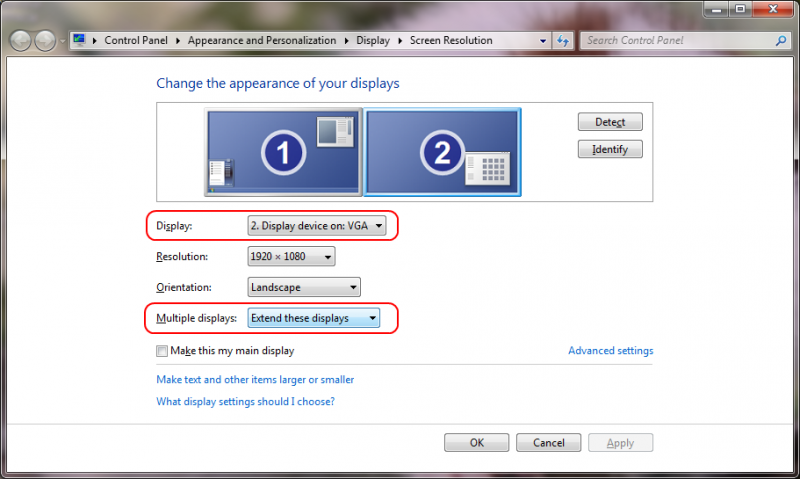The height and width of the screenshot is (479, 800).
Task: Select monitor 1 thumbnail
Action: click(283, 152)
